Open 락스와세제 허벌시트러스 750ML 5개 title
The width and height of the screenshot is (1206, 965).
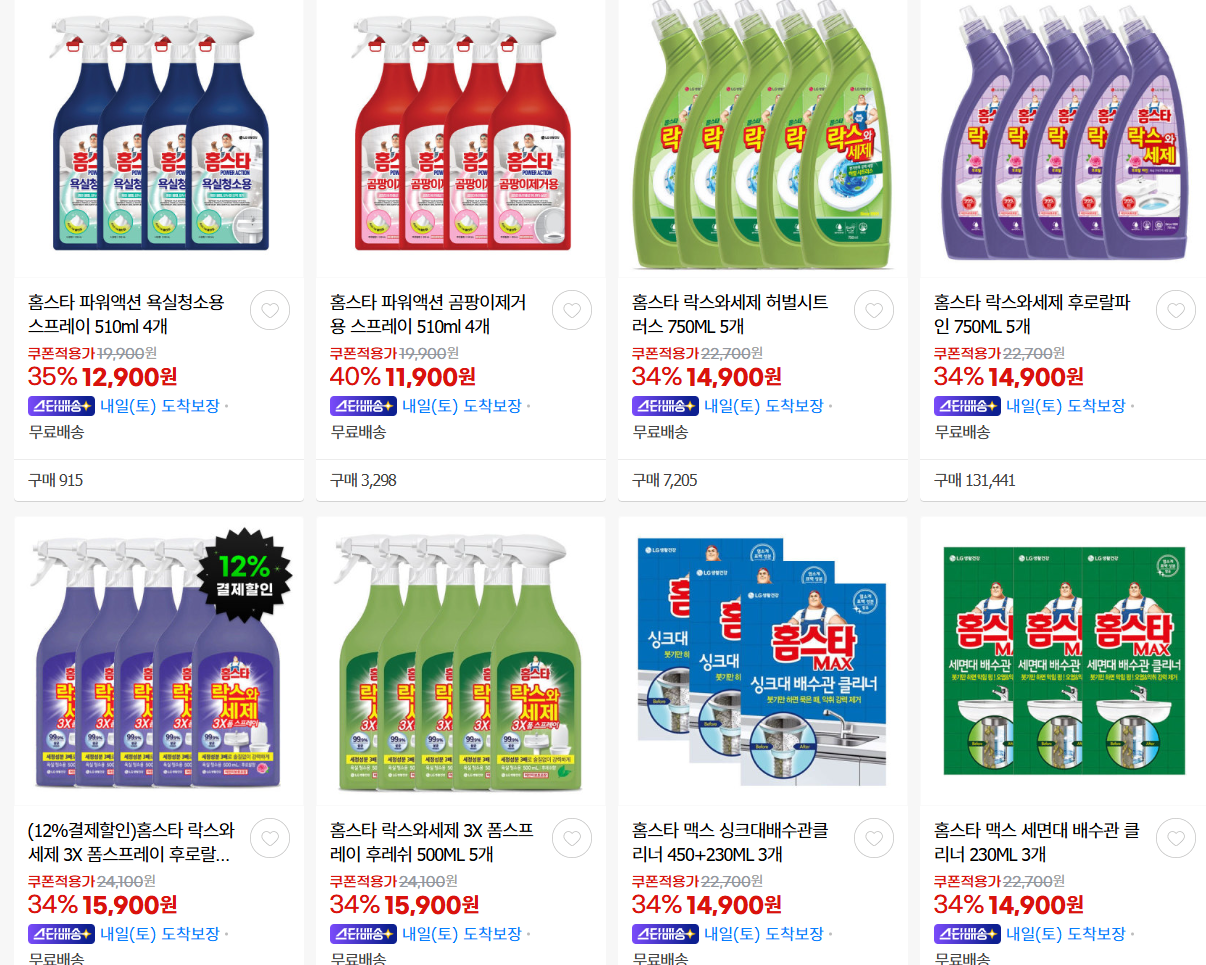[x=731, y=314]
